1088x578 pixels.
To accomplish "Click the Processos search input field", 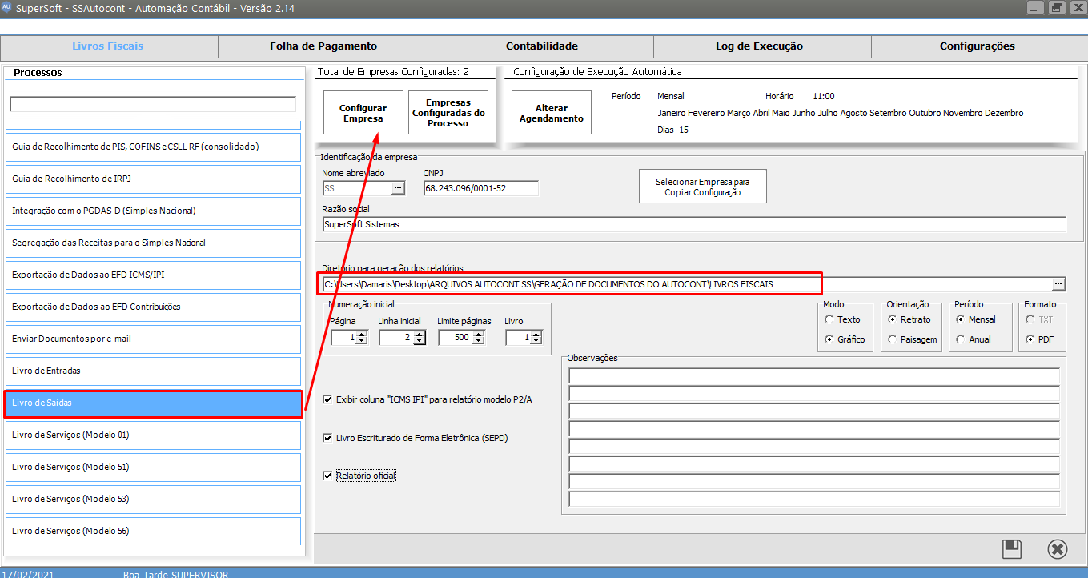I will click(153, 104).
